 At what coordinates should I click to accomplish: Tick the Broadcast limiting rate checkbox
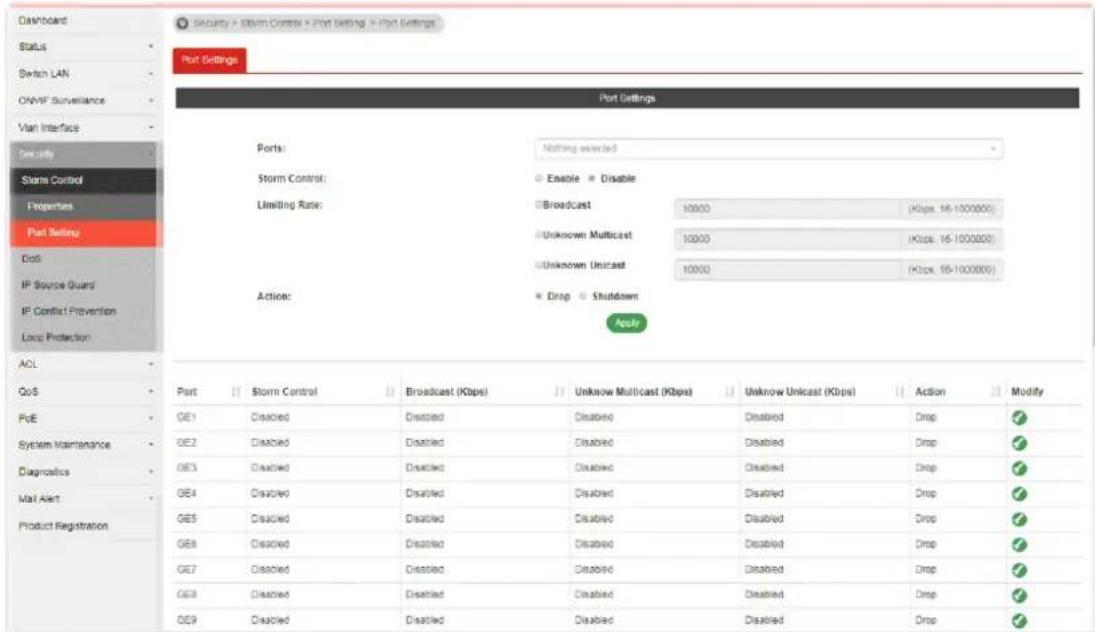tap(538, 205)
